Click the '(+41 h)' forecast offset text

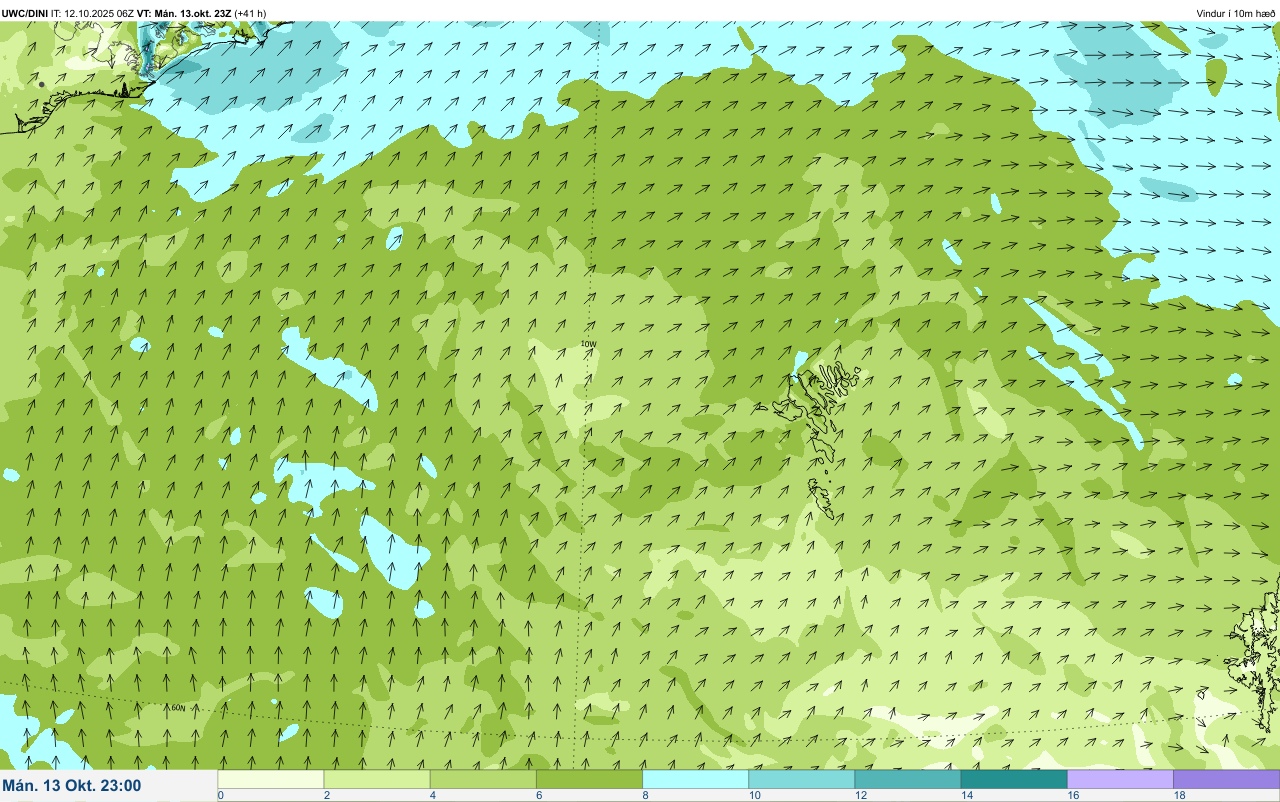pos(250,13)
